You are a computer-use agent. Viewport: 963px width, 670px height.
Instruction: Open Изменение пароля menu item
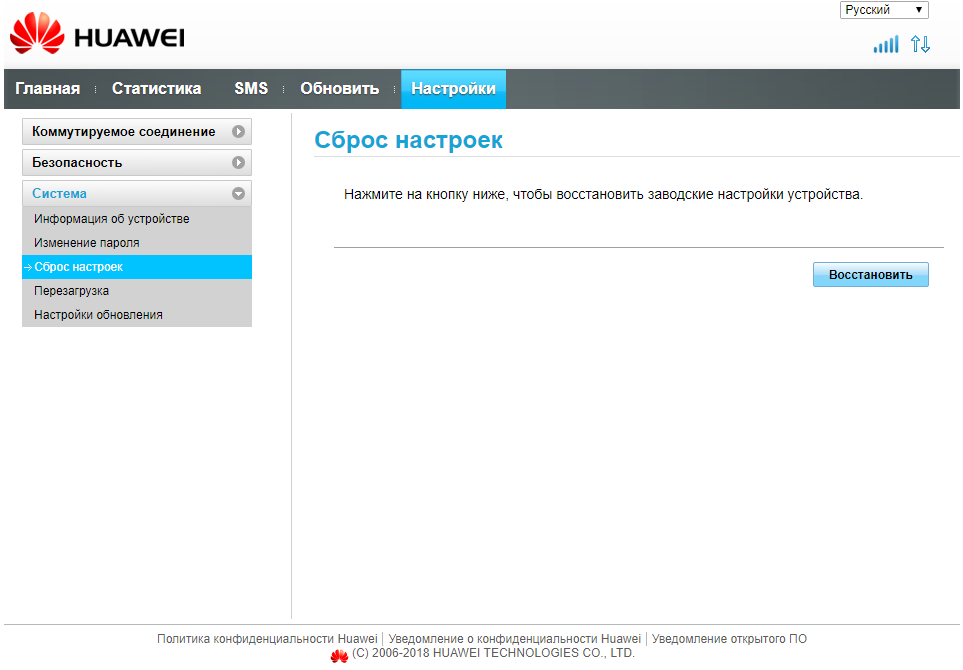click(x=136, y=243)
